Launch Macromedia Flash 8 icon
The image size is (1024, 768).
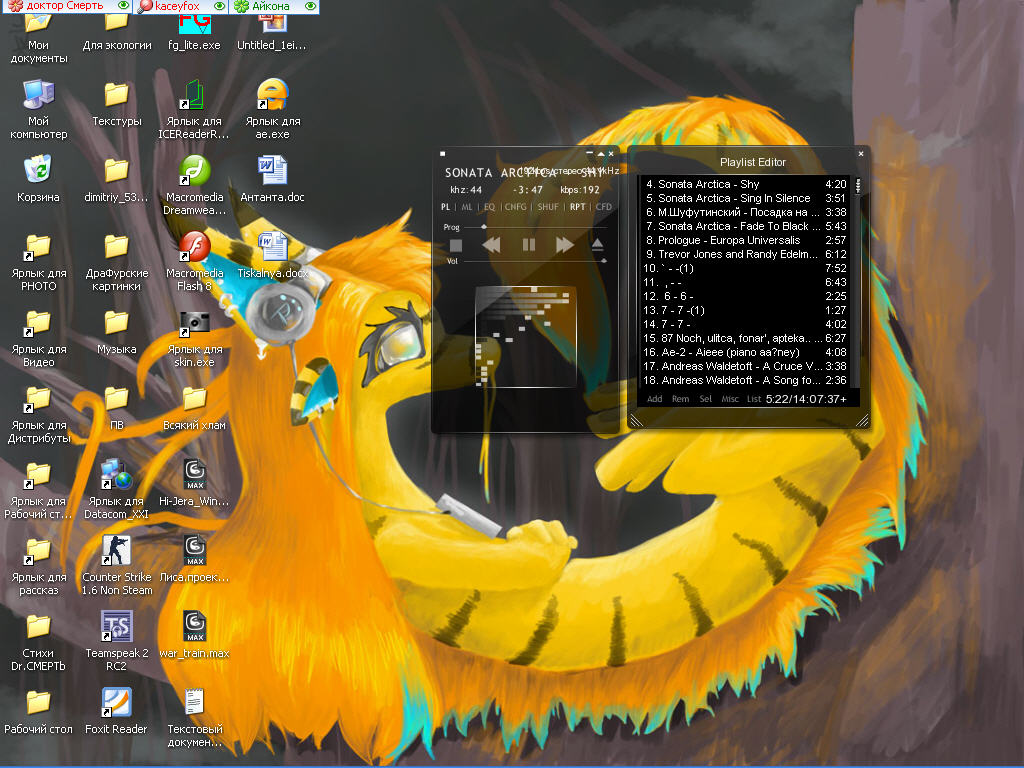pos(195,248)
